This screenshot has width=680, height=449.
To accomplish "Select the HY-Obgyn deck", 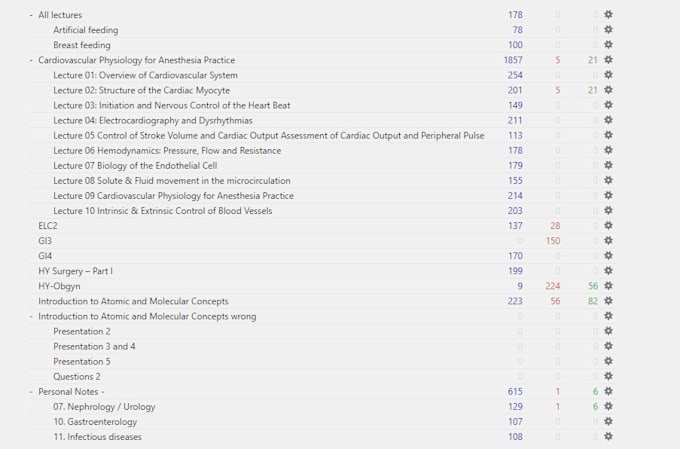I will 59,286.
